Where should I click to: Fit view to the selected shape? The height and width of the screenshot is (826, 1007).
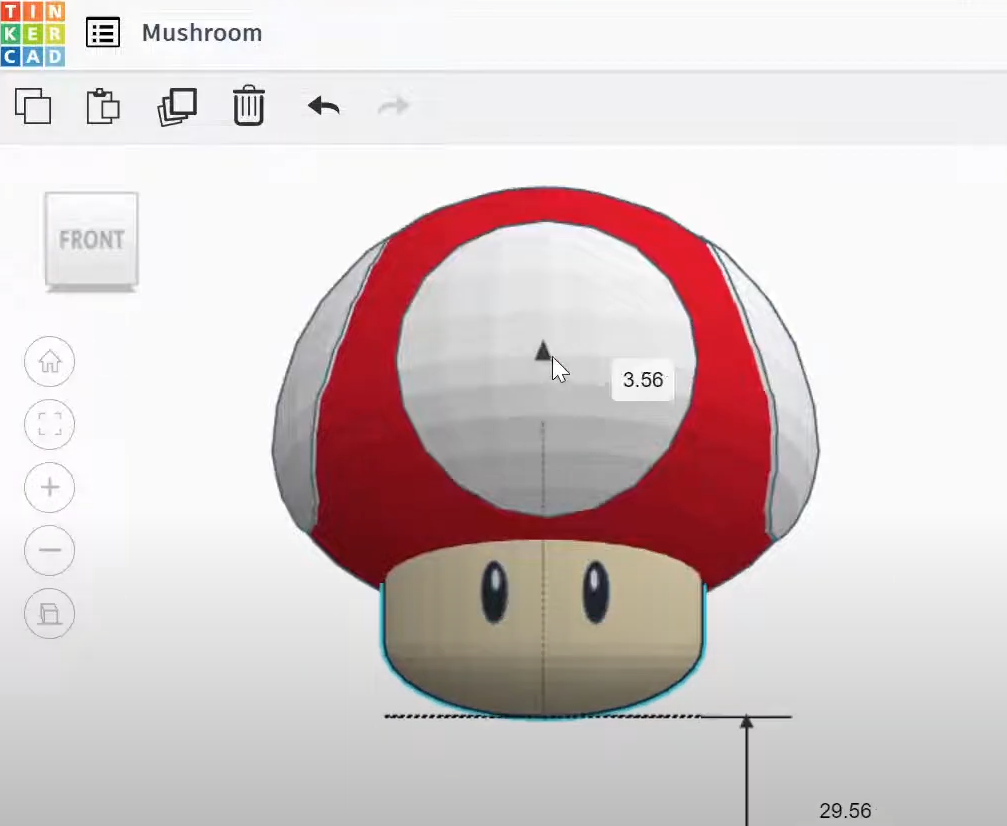click(49, 424)
